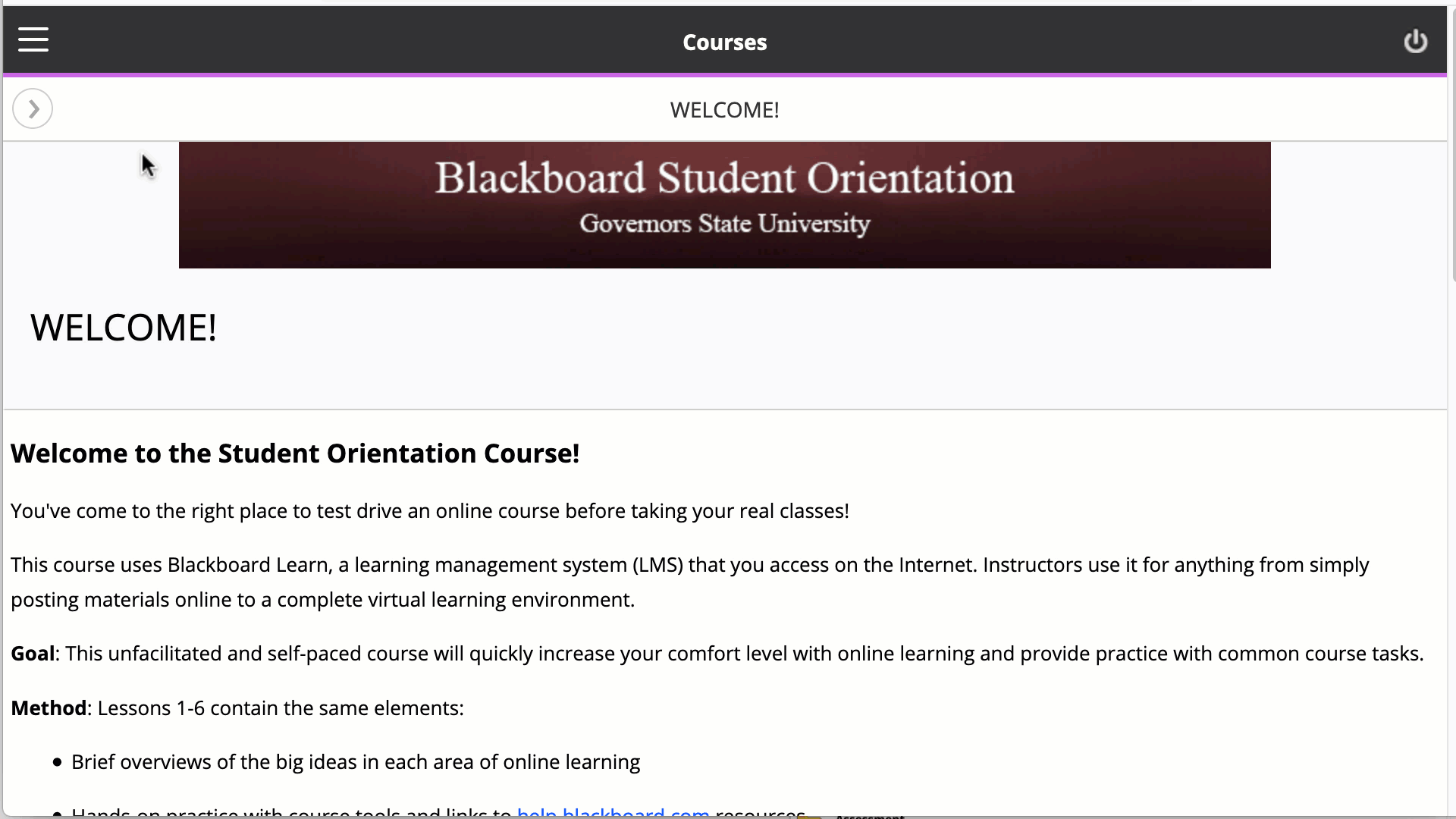Image resolution: width=1456 pixels, height=819 pixels.
Task: Click the large WELCOME! page heading
Action: 124,328
